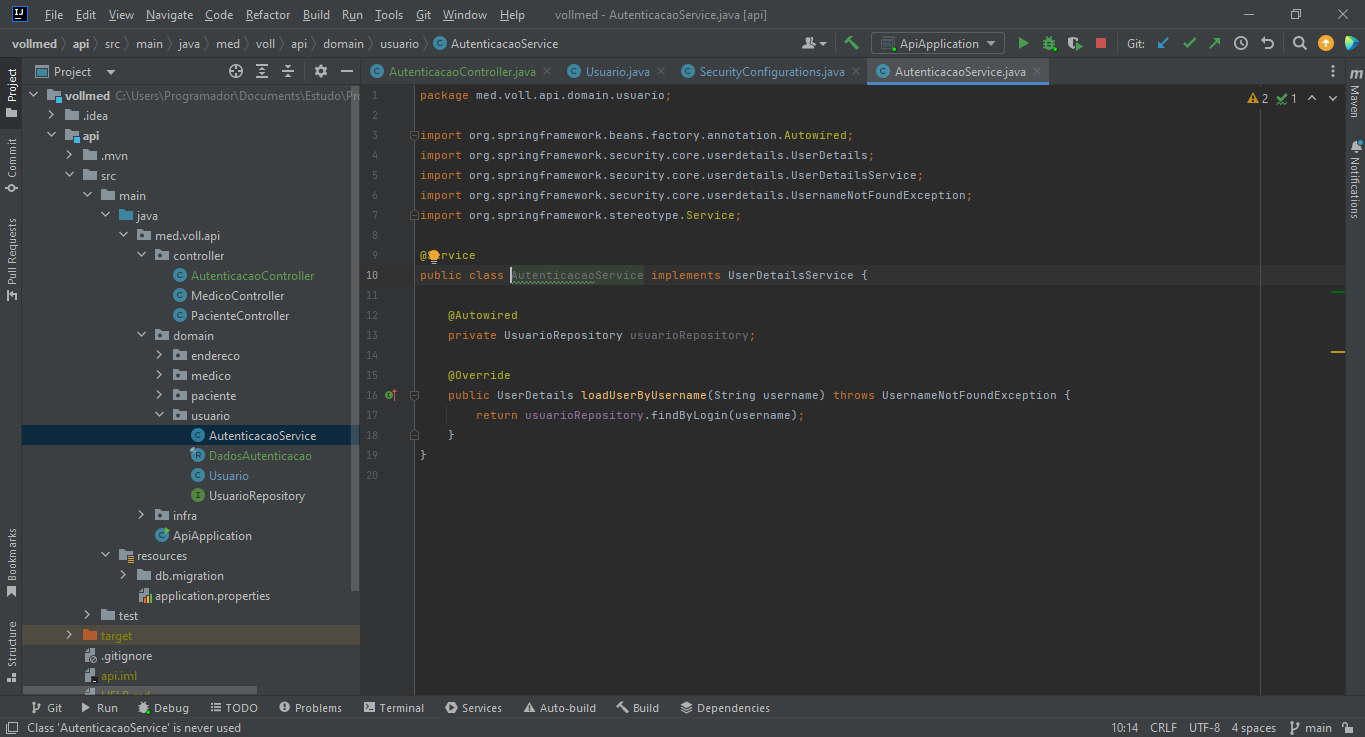Open the Problems tool window
This screenshot has height=737, width=1365.
[x=310, y=708]
